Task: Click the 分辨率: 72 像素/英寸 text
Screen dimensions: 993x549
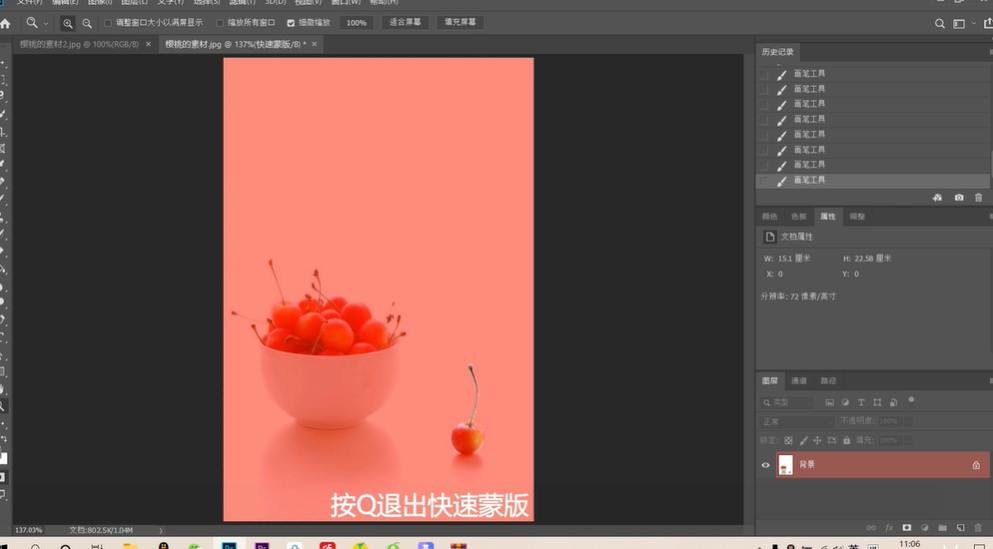Action: tap(798, 296)
